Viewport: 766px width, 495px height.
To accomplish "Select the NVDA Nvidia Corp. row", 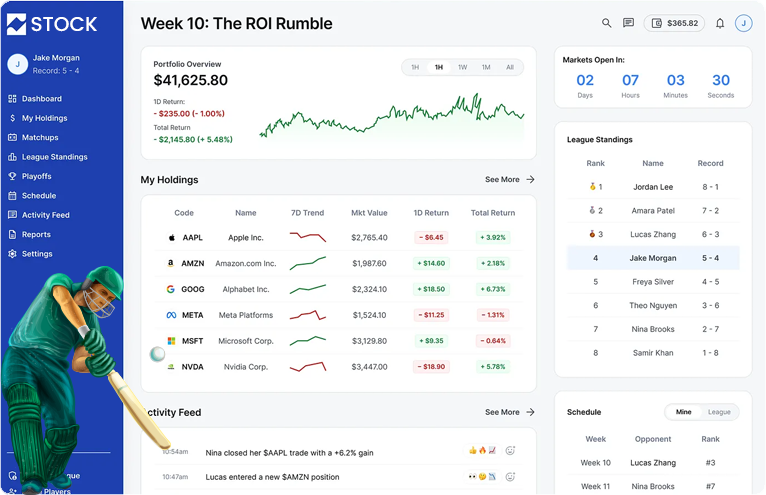I will (x=338, y=367).
